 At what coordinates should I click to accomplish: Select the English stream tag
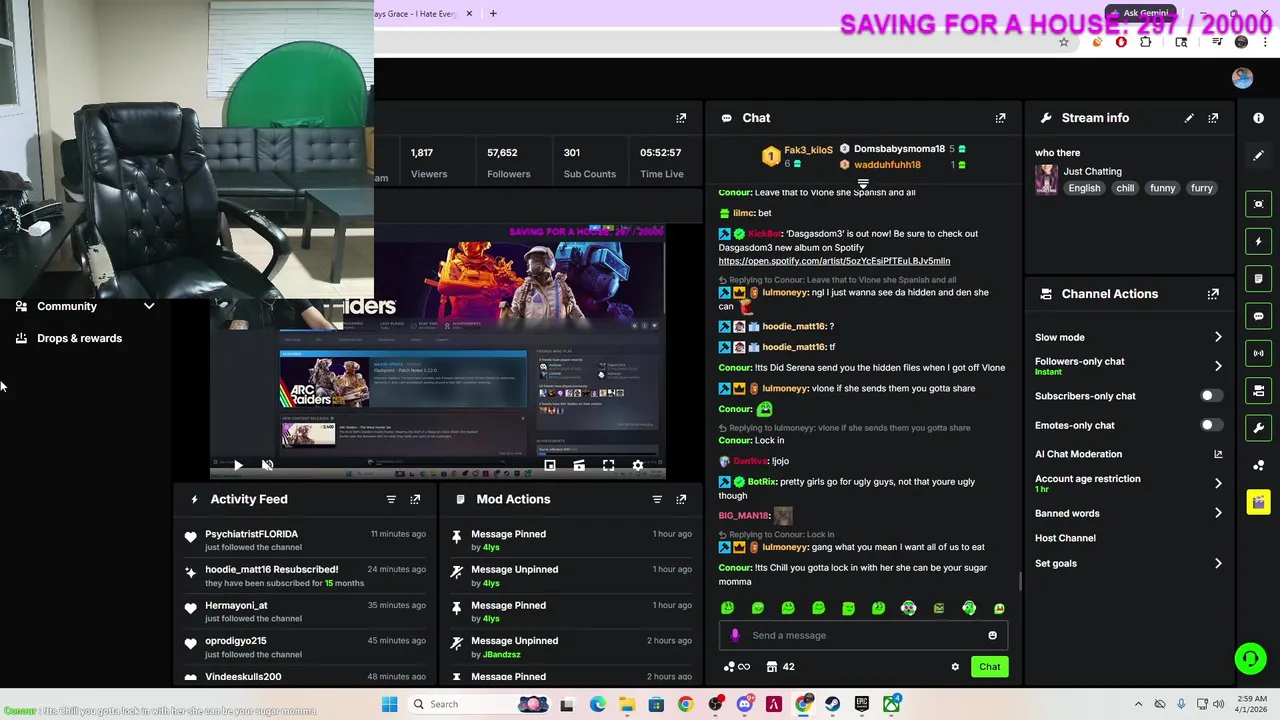click(x=1084, y=188)
